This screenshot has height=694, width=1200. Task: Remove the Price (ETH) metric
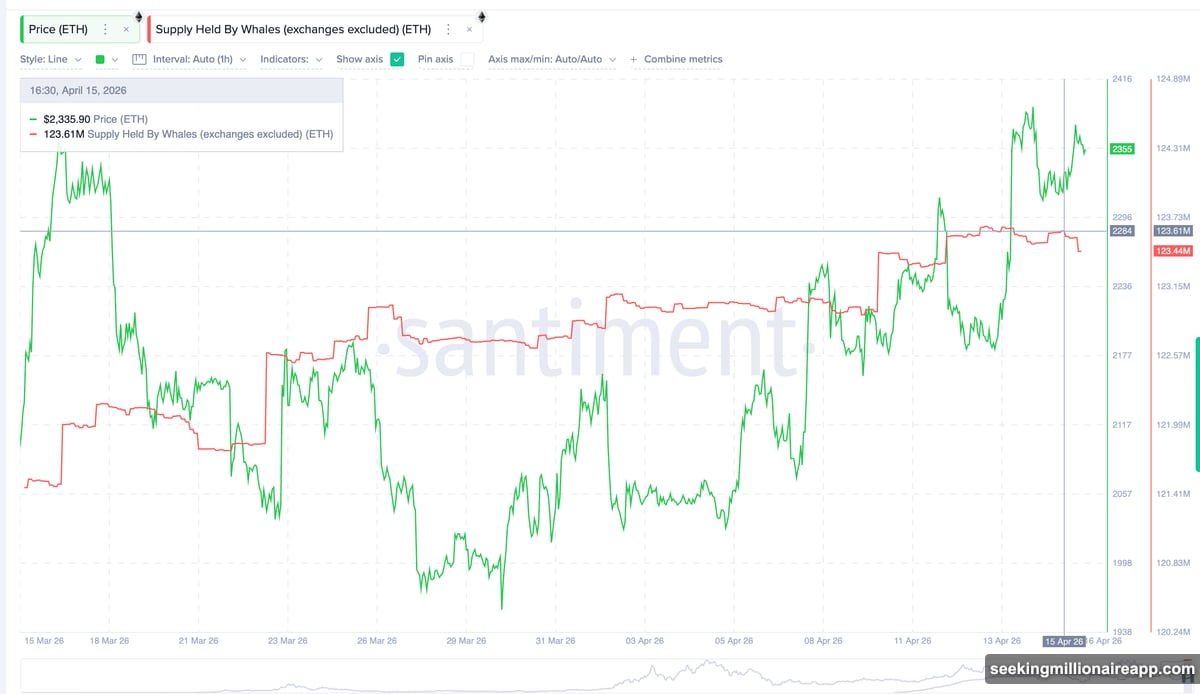(126, 30)
